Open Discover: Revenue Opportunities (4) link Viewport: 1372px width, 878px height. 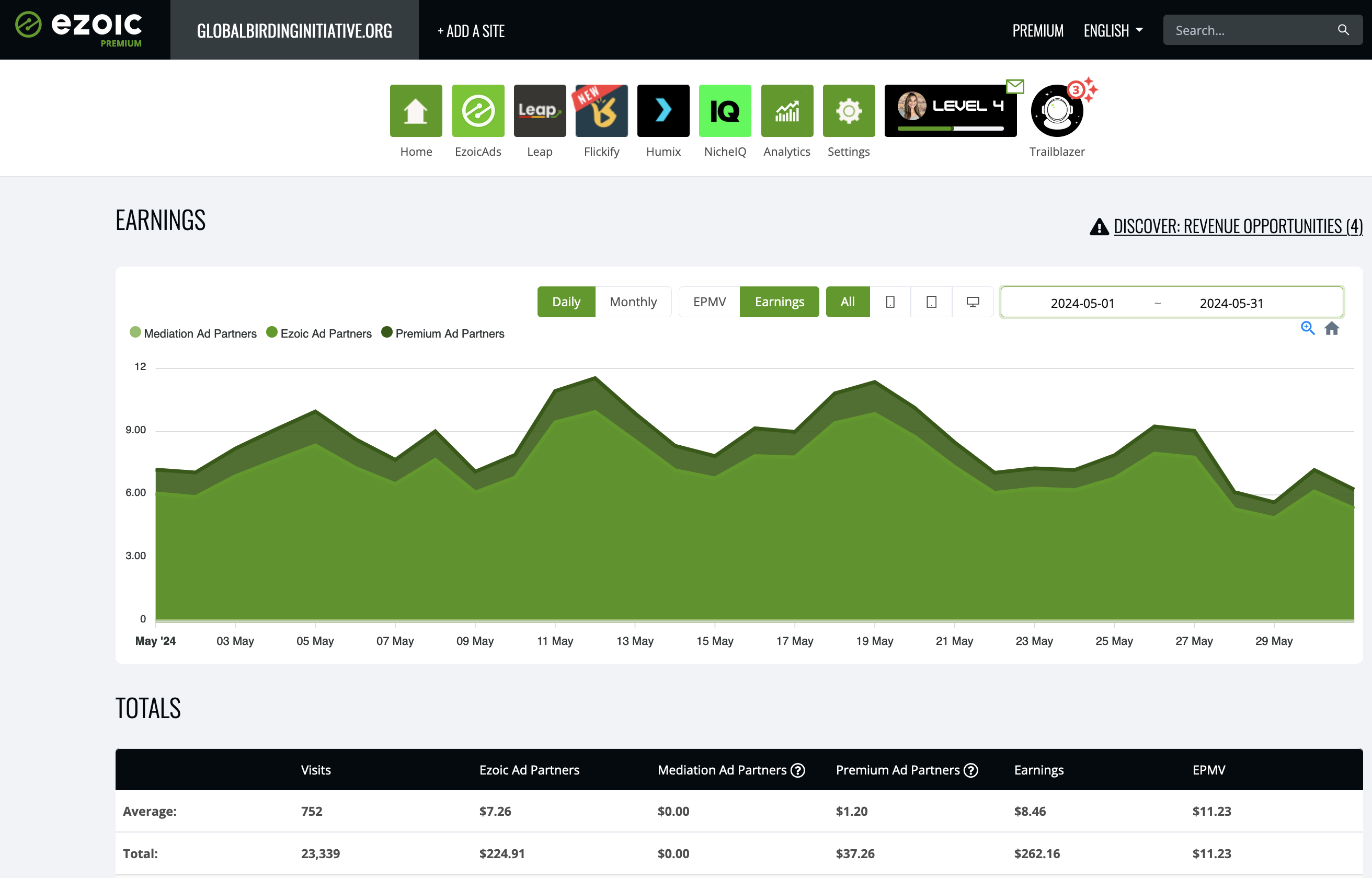tap(1238, 226)
